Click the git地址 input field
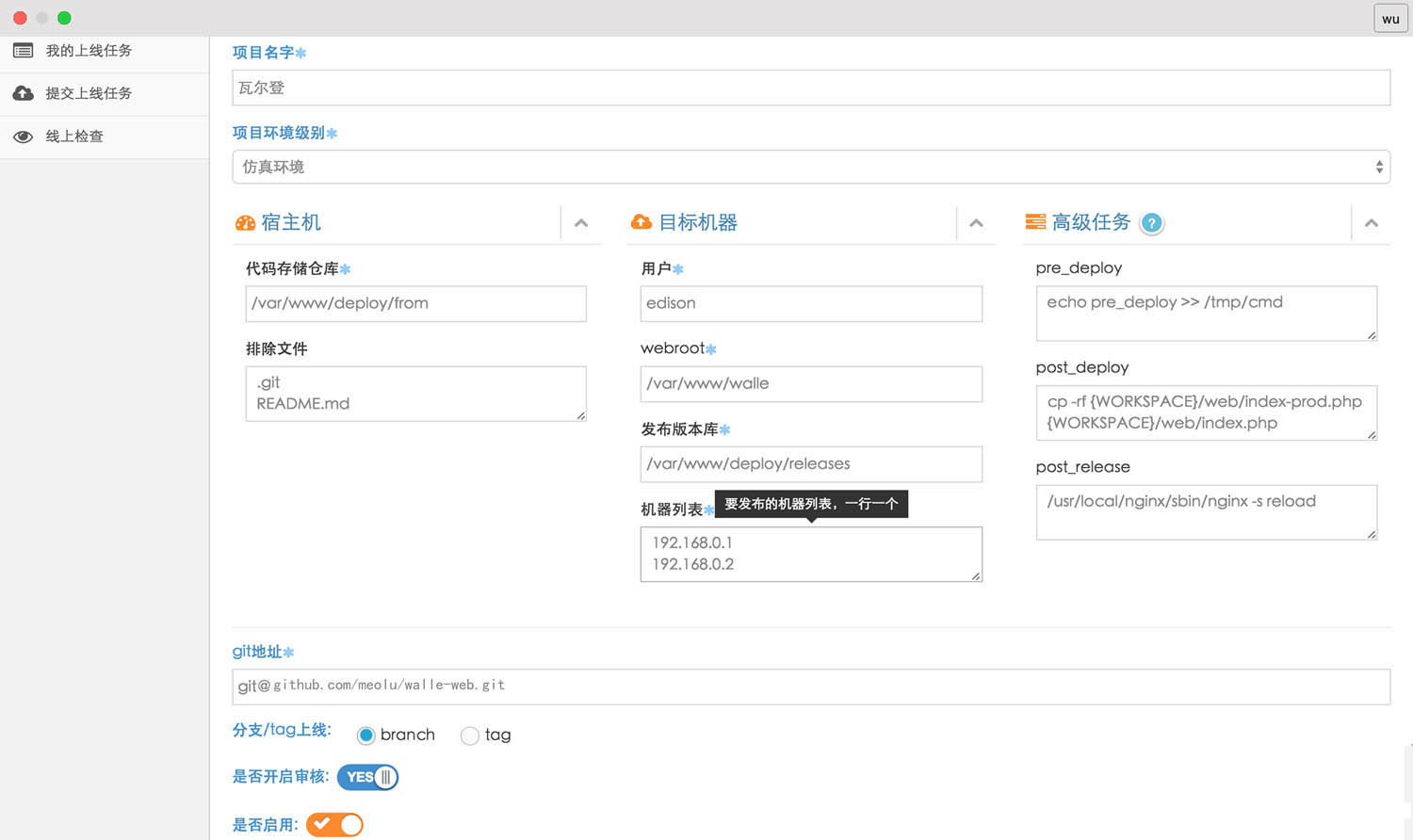The height and width of the screenshot is (840, 1413). point(811,687)
